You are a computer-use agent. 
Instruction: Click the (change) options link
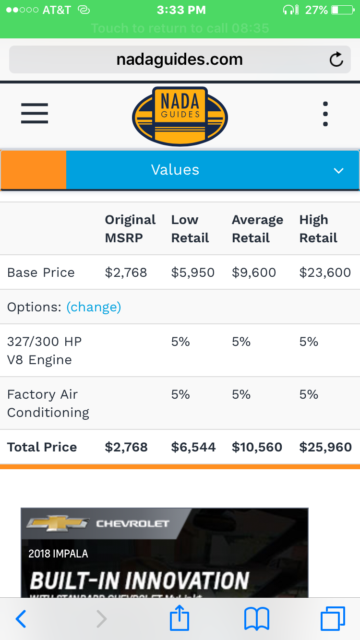(93, 307)
